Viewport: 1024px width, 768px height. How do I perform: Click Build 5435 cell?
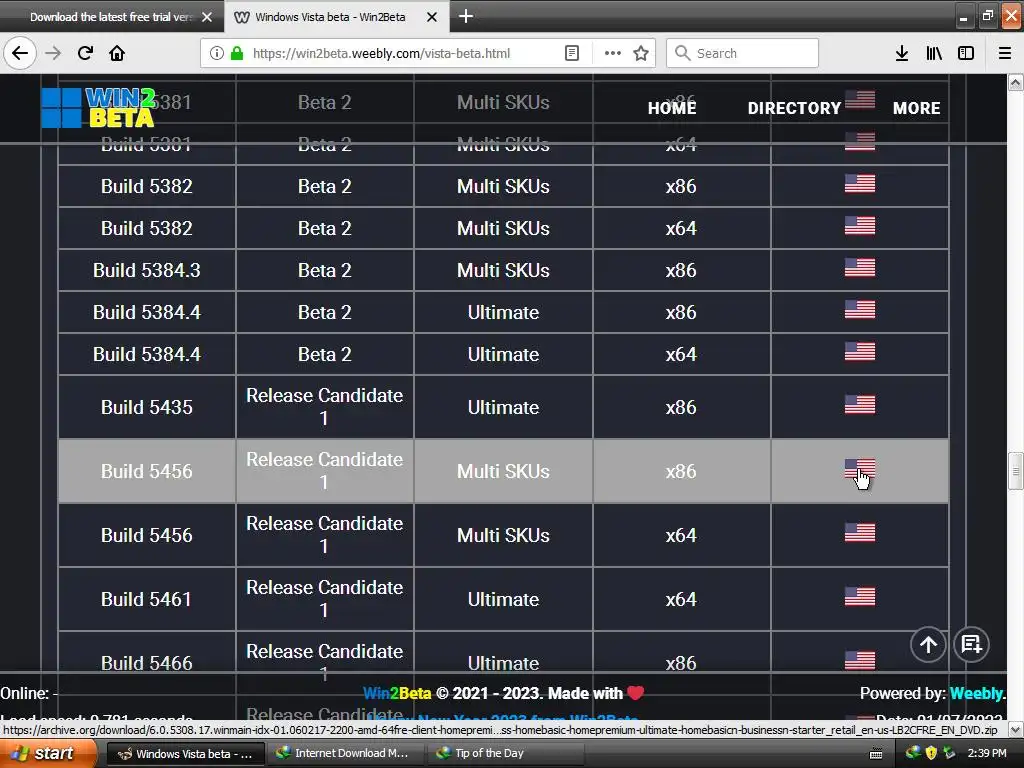146,407
